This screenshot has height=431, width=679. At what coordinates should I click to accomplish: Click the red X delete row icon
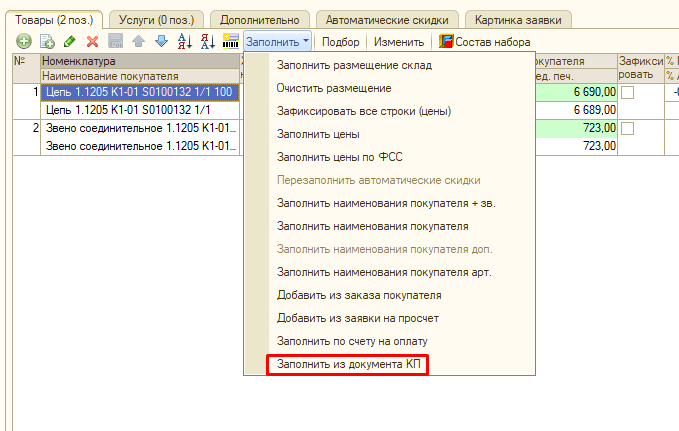[92, 42]
